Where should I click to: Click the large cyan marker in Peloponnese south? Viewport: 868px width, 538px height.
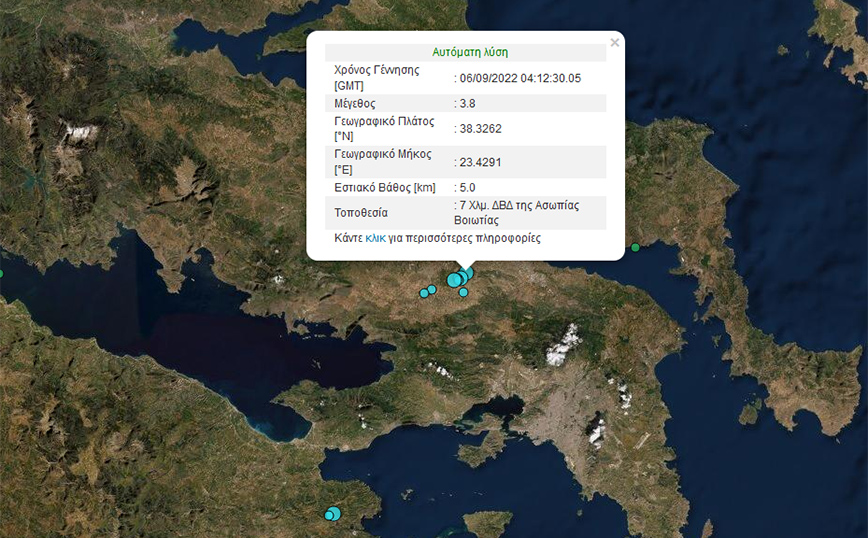(x=333, y=514)
